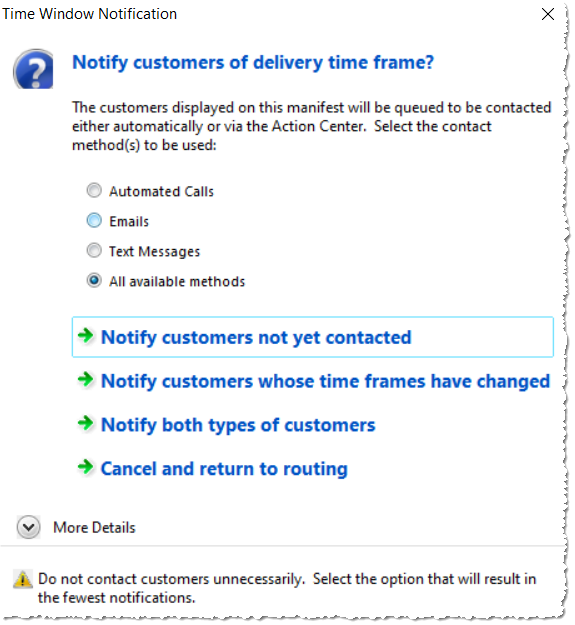Select the Text Messages radio option

click(94, 251)
